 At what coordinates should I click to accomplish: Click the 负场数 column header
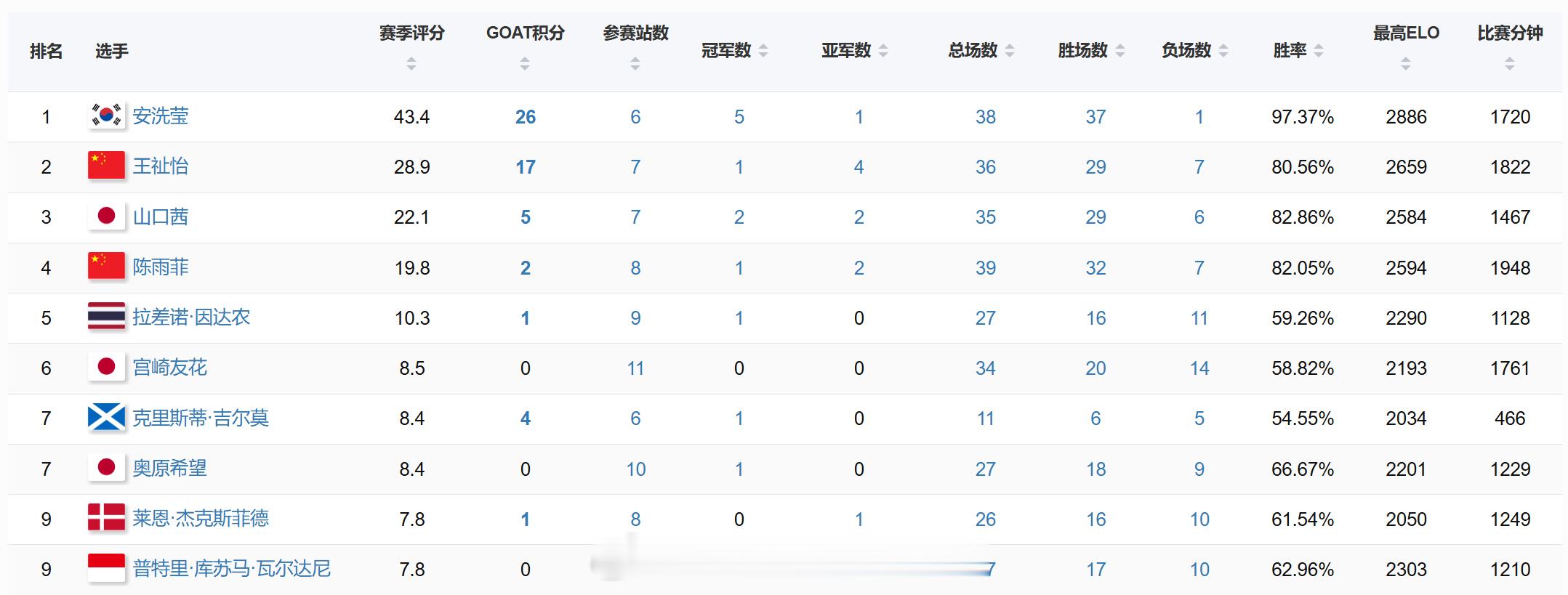pyautogui.click(x=1186, y=50)
